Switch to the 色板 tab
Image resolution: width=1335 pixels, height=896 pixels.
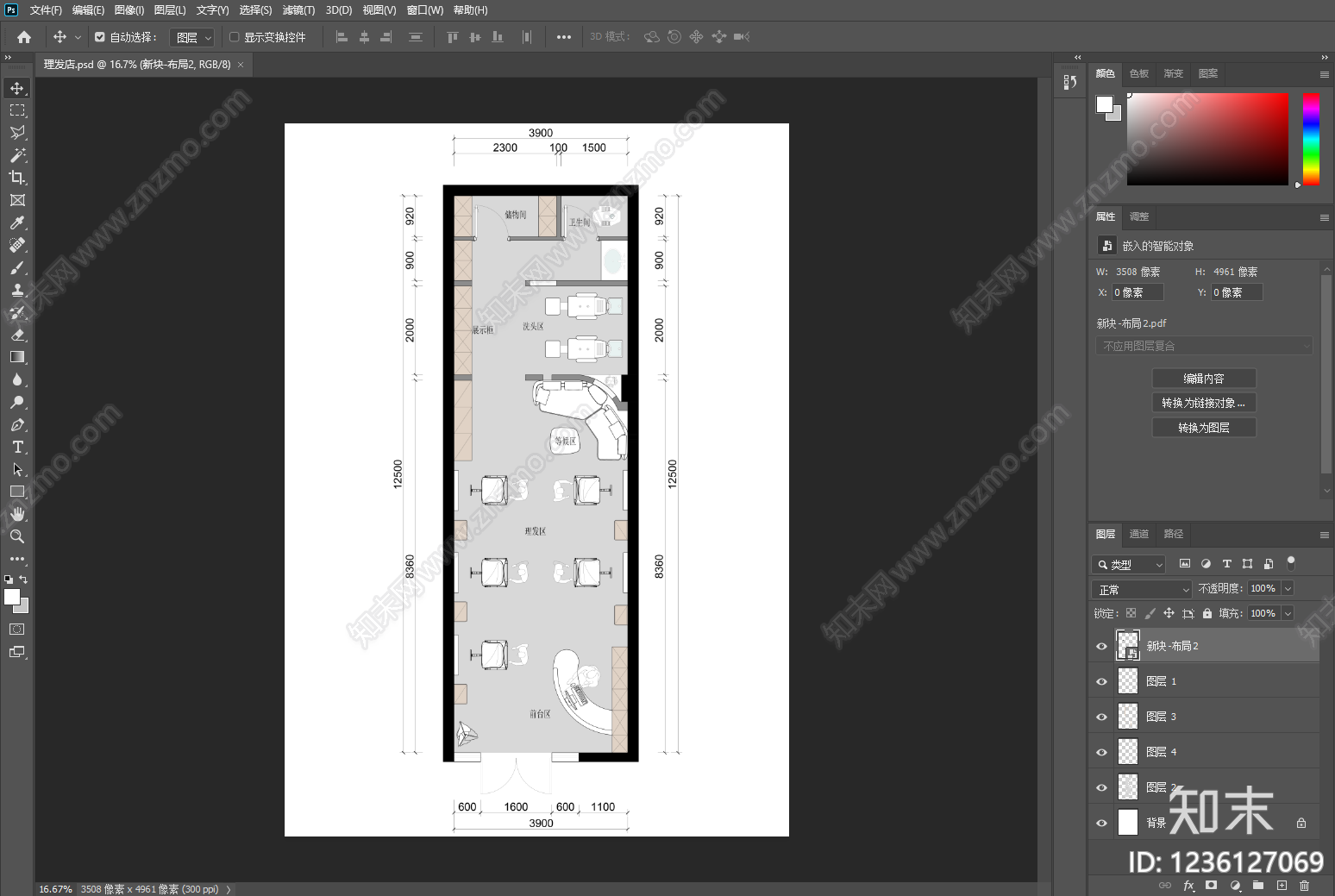(x=1139, y=73)
